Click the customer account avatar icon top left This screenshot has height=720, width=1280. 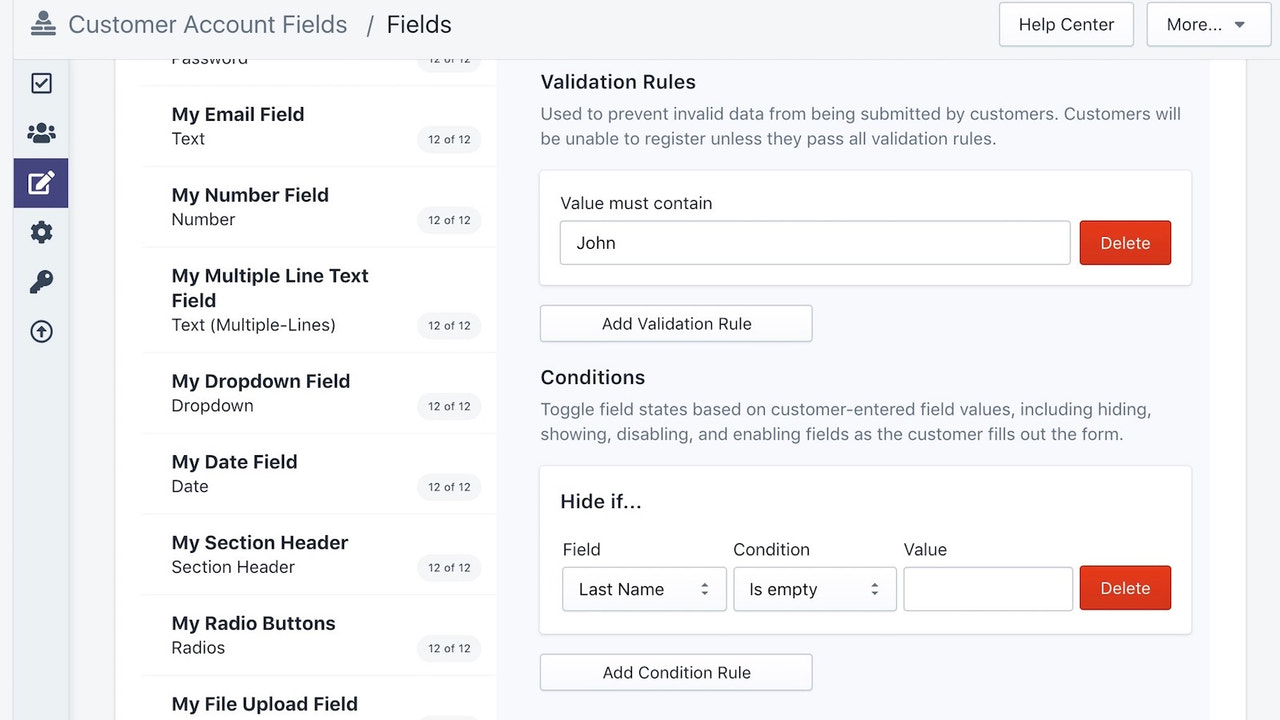click(42, 23)
